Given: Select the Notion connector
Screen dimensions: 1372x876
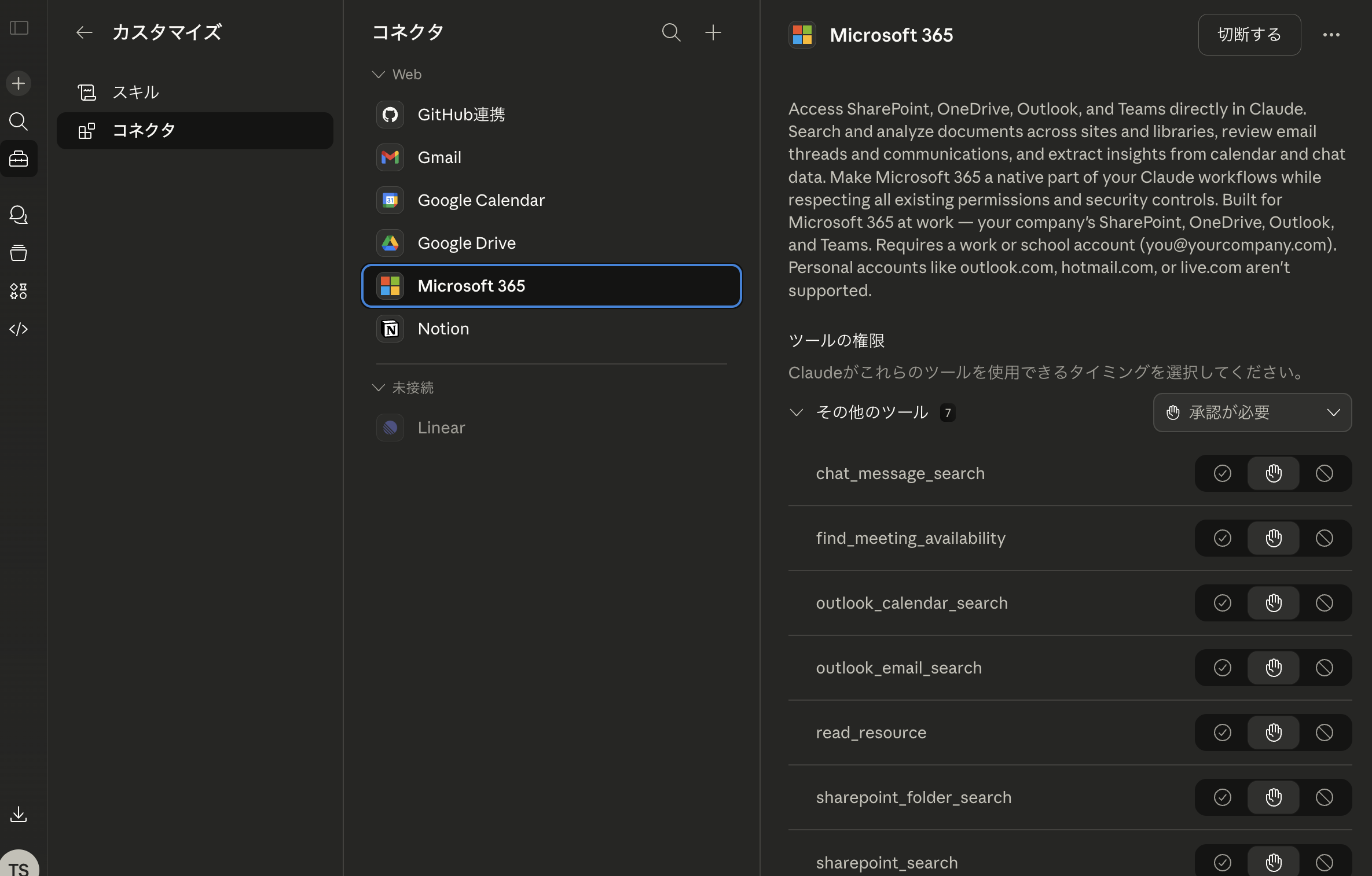Looking at the screenshot, I should coord(443,329).
